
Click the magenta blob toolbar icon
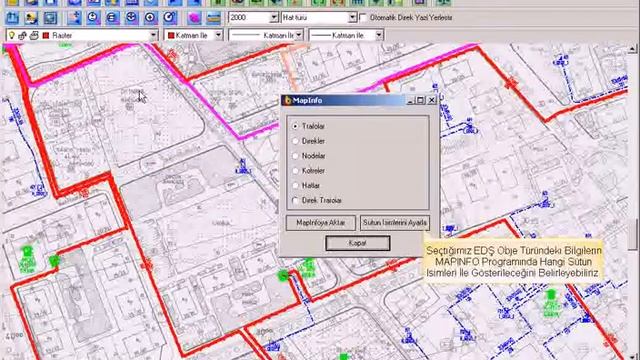click(x=194, y=18)
